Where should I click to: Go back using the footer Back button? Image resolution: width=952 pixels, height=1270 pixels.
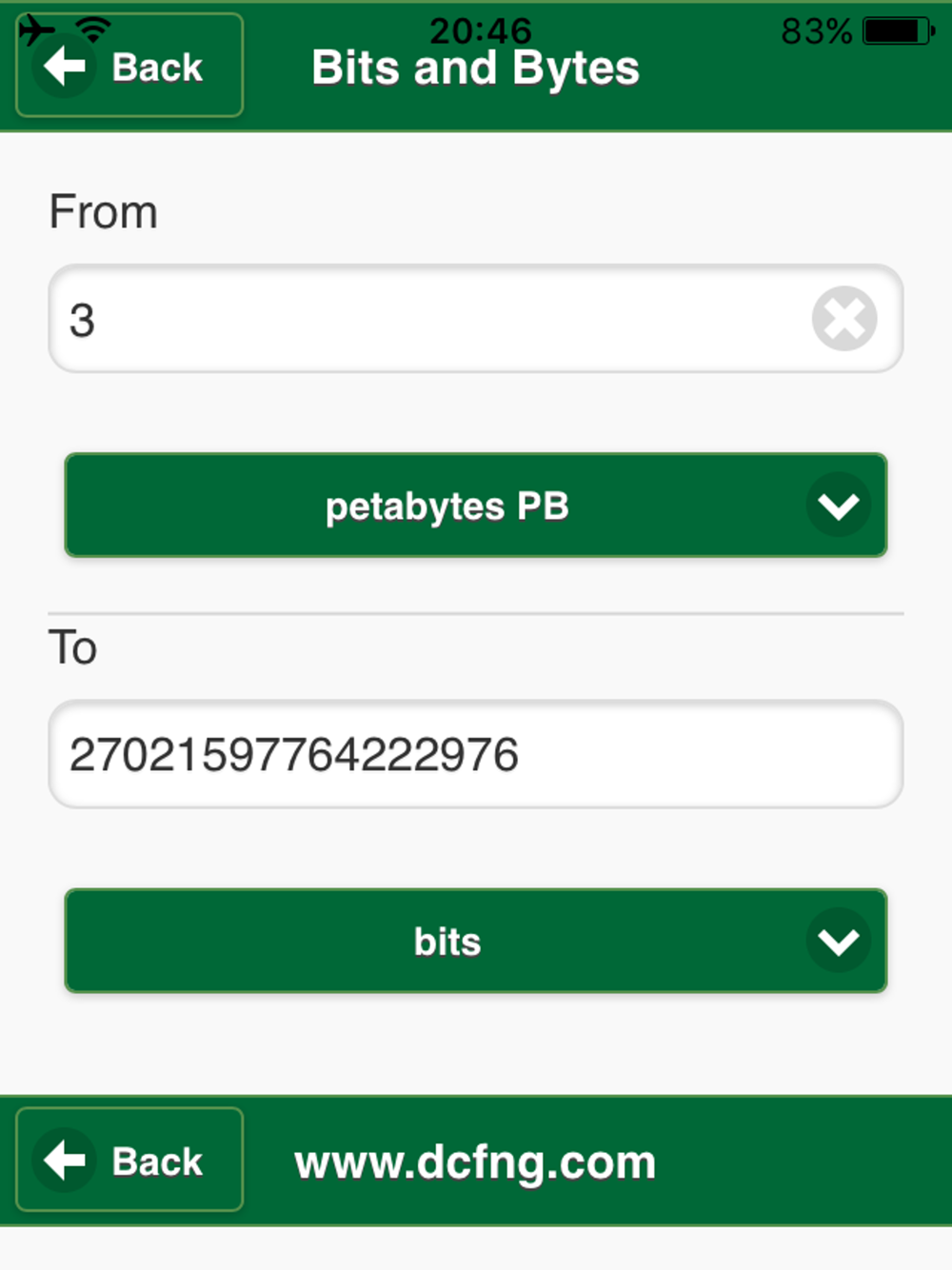click(x=129, y=1160)
